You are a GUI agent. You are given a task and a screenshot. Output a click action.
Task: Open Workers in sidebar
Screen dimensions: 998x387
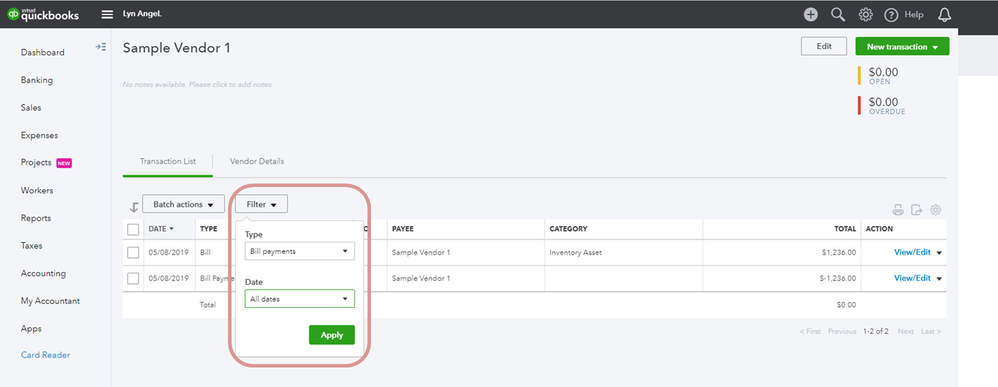(37, 190)
